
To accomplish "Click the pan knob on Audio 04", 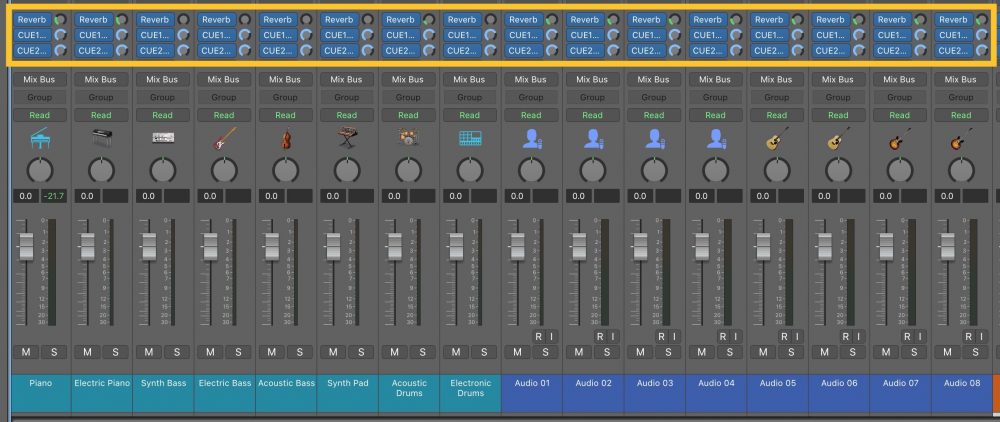I will [x=715, y=170].
